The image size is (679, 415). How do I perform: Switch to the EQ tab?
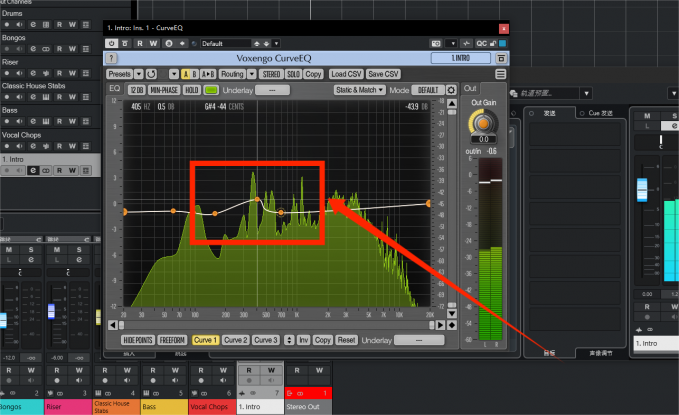tap(115, 89)
